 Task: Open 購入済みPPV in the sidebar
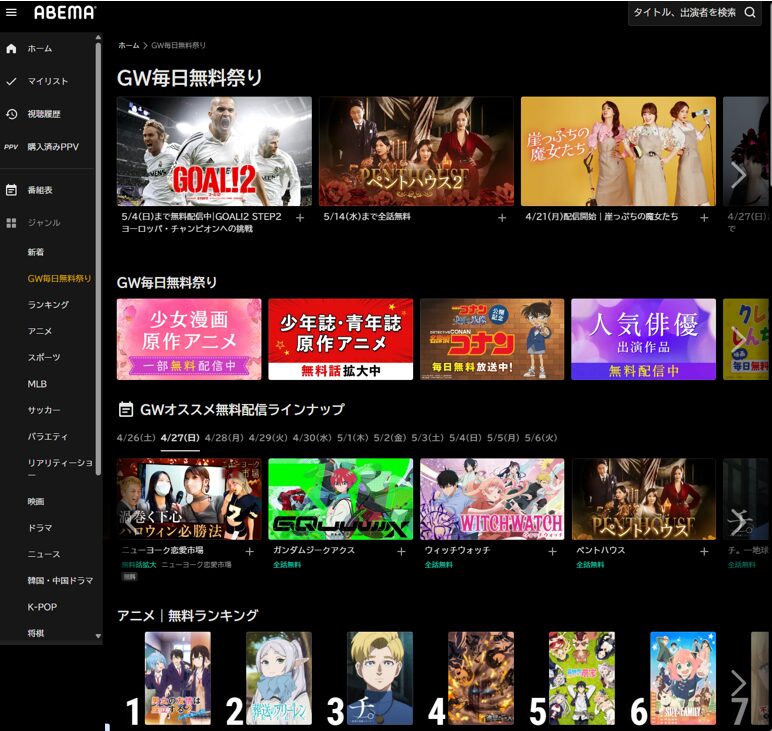coord(53,147)
